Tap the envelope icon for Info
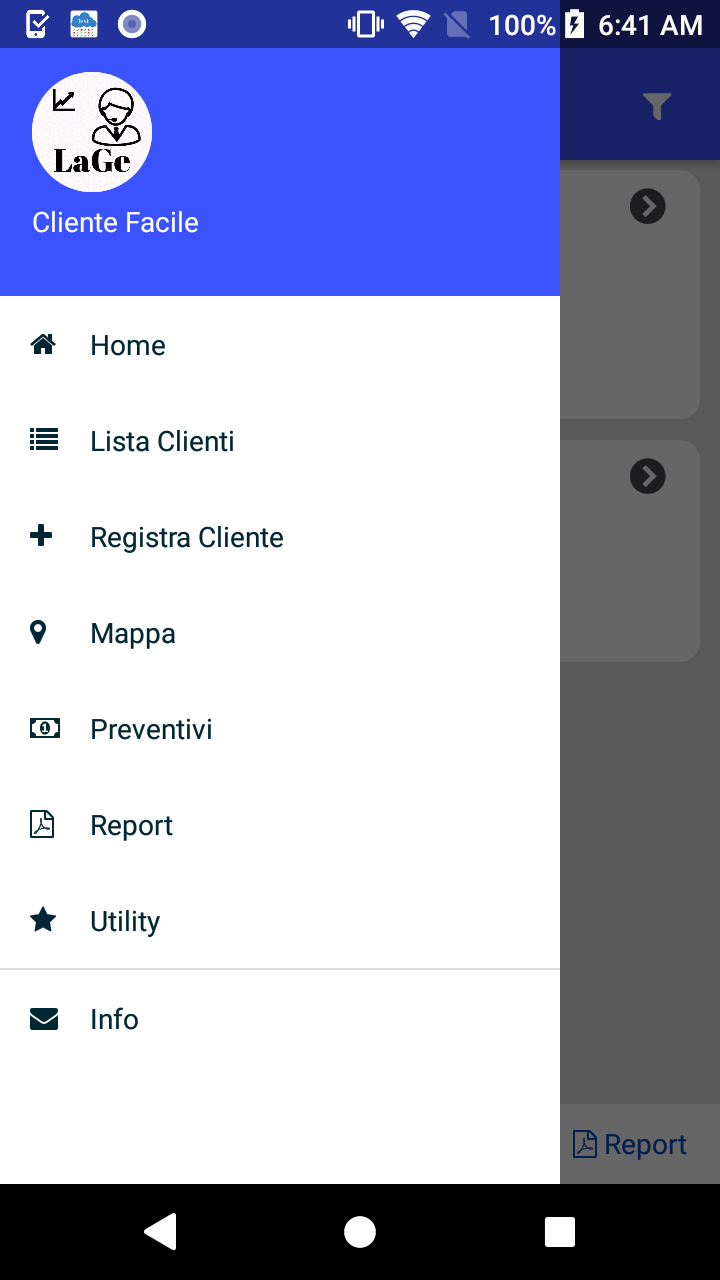This screenshot has width=720, height=1280. (x=44, y=1019)
